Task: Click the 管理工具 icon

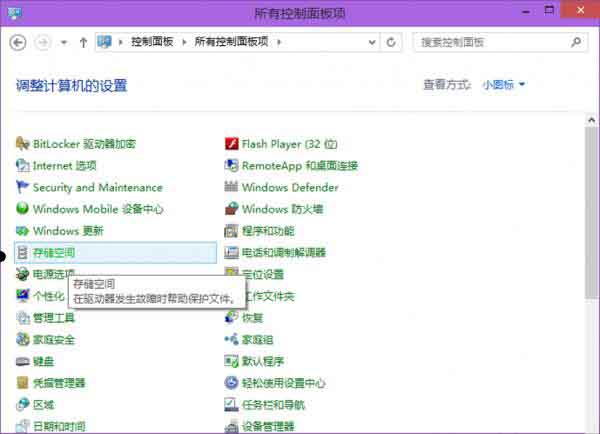Action: pyautogui.click(x=23, y=318)
